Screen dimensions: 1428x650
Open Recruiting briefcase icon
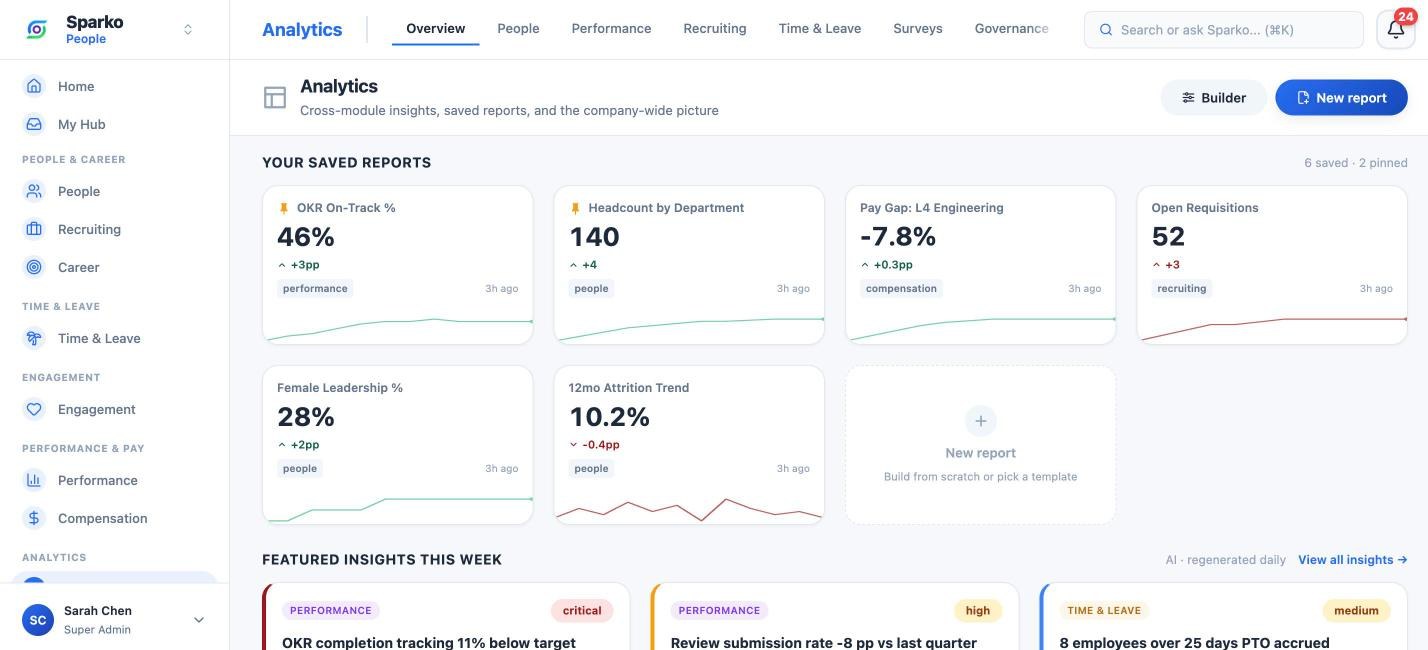point(34,229)
